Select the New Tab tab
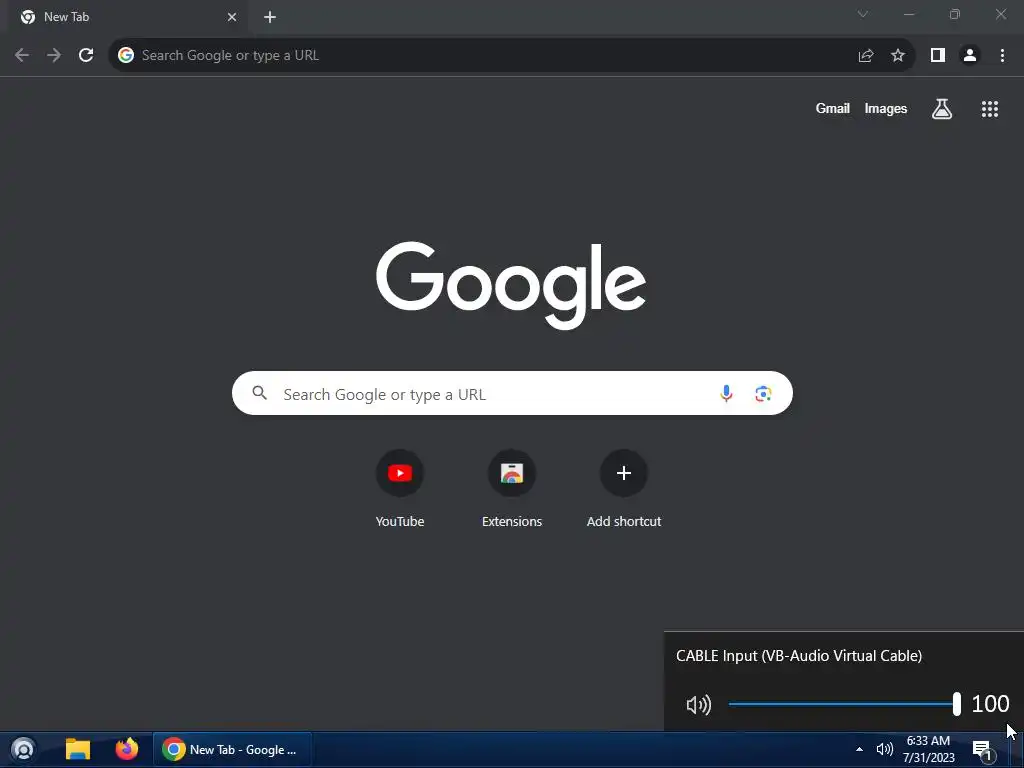This screenshot has height=768, width=1024. 129,17
